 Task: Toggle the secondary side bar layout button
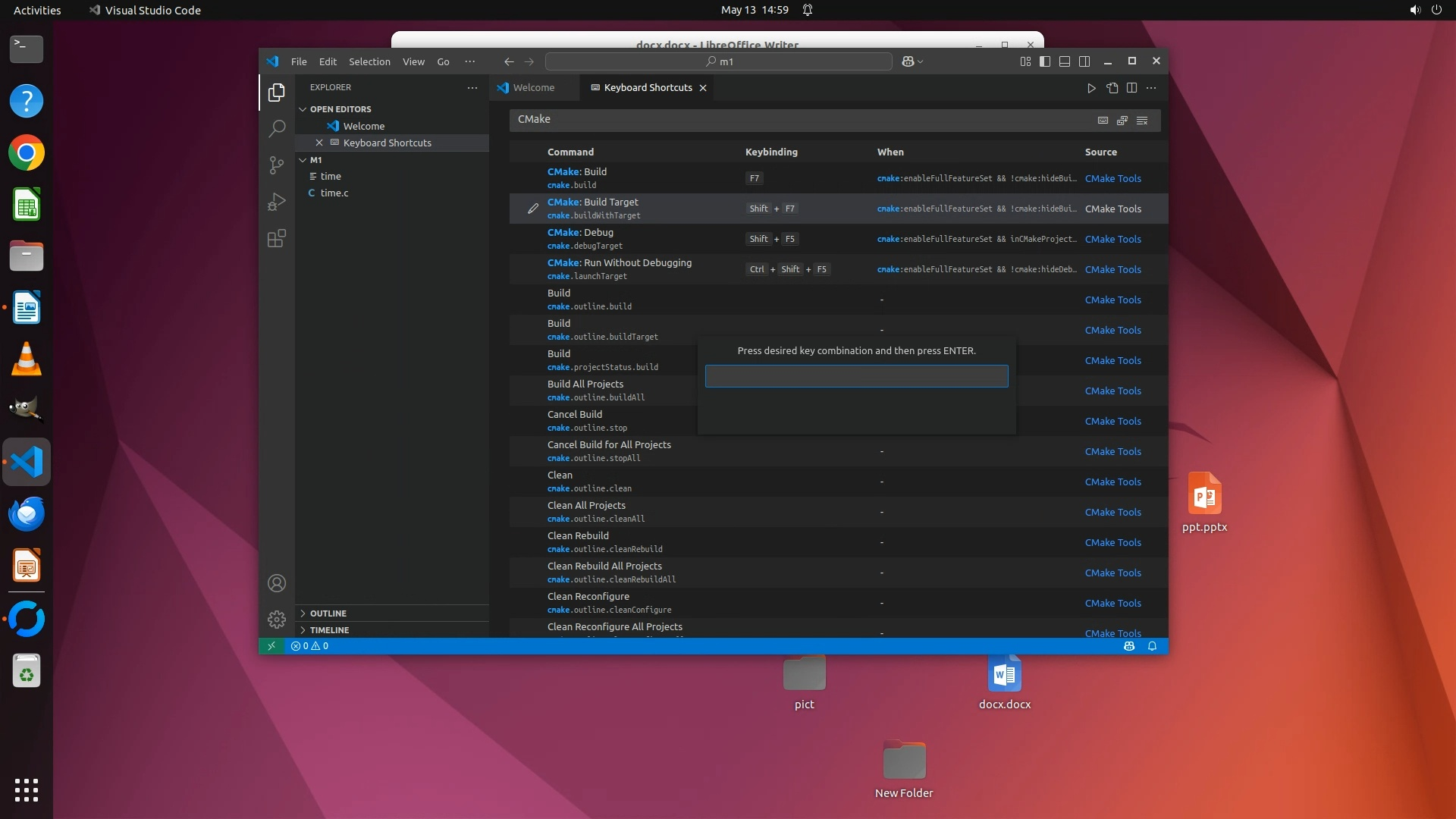(1084, 62)
